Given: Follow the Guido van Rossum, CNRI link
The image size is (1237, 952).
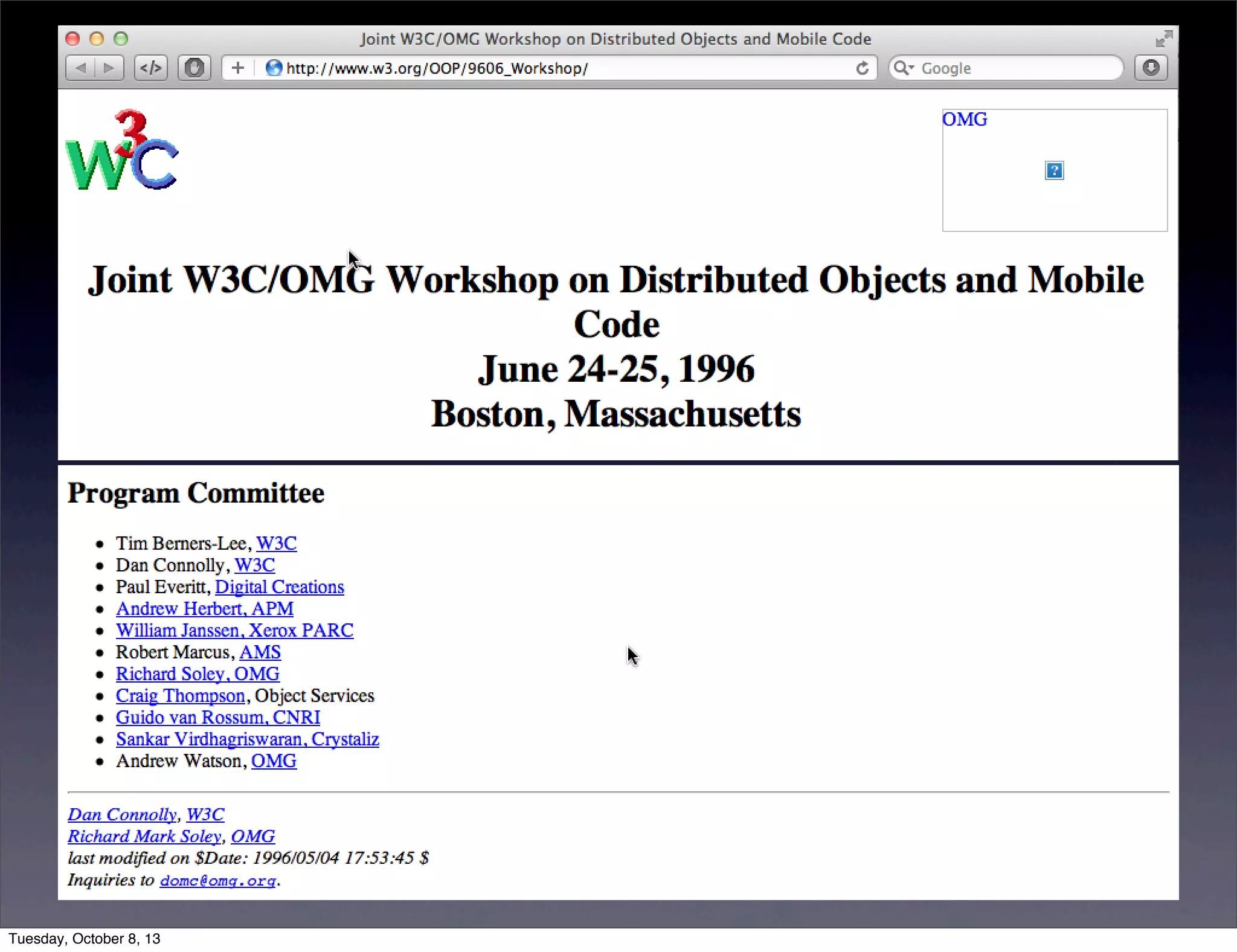Looking at the screenshot, I should tap(217, 717).
